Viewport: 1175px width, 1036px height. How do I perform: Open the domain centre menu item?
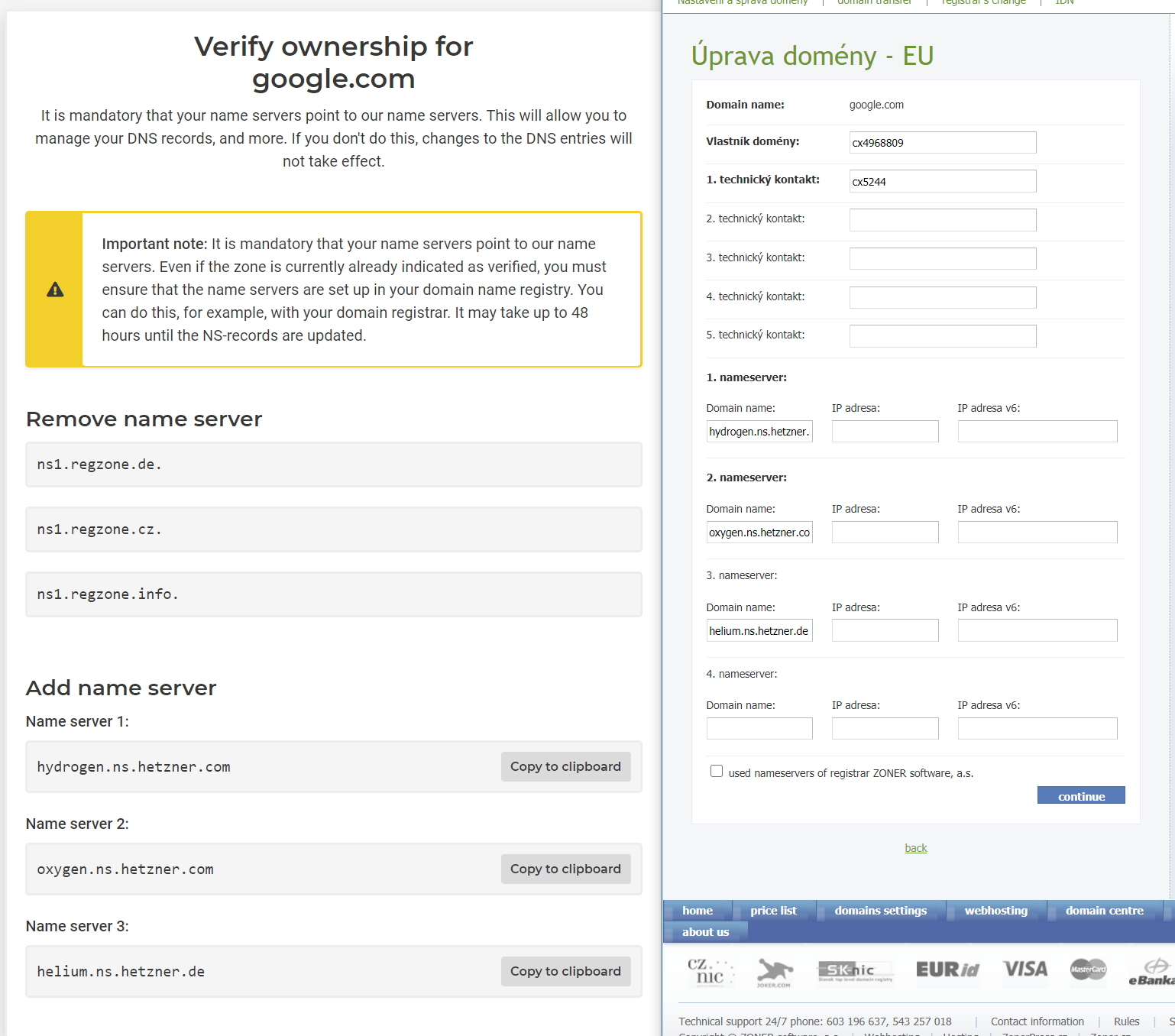pos(1104,911)
